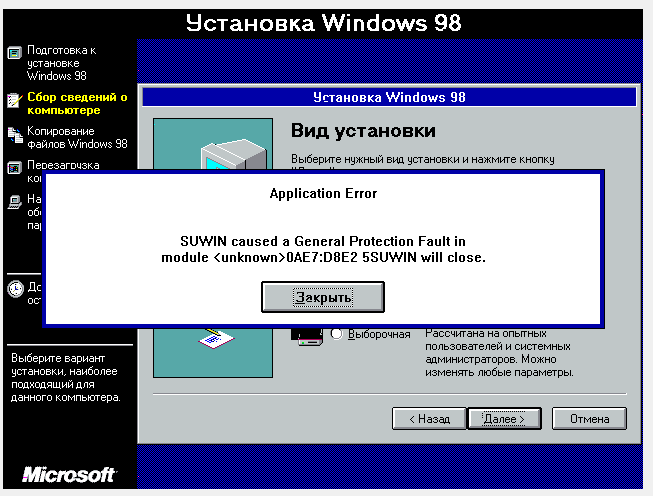
Task: Click the Назад back button
Action: (x=429, y=419)
